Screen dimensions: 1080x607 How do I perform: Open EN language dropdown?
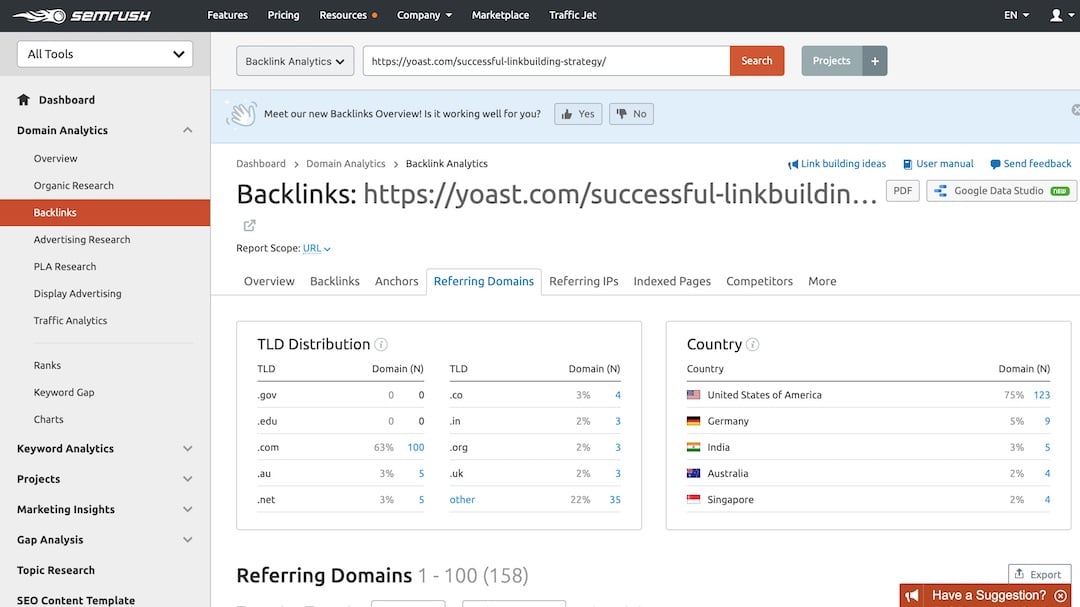pyautogui.click(x=1016, y=15)
